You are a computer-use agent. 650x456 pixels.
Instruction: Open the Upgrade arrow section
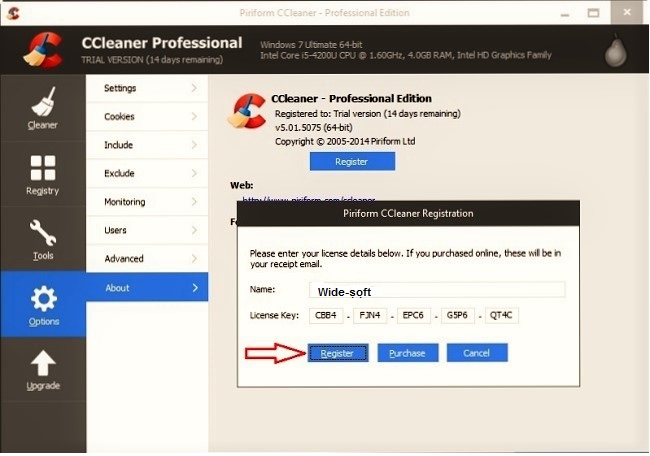click(x=43, y=370)
